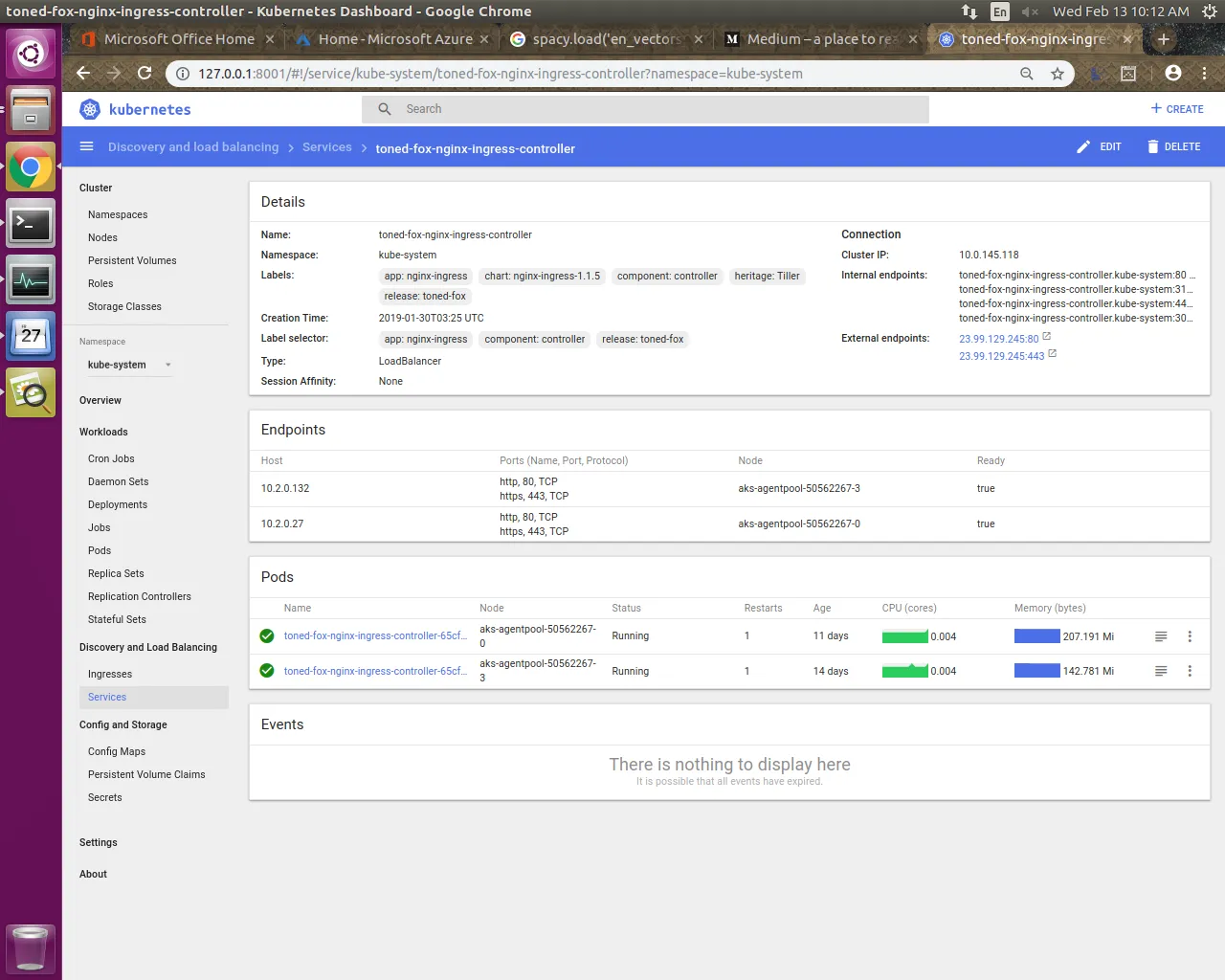Open logs icon for the 142.781 Mi pod
The width and height of the screenshot is (1225, 980).
pyautogui.click(x=1161, y=671)
